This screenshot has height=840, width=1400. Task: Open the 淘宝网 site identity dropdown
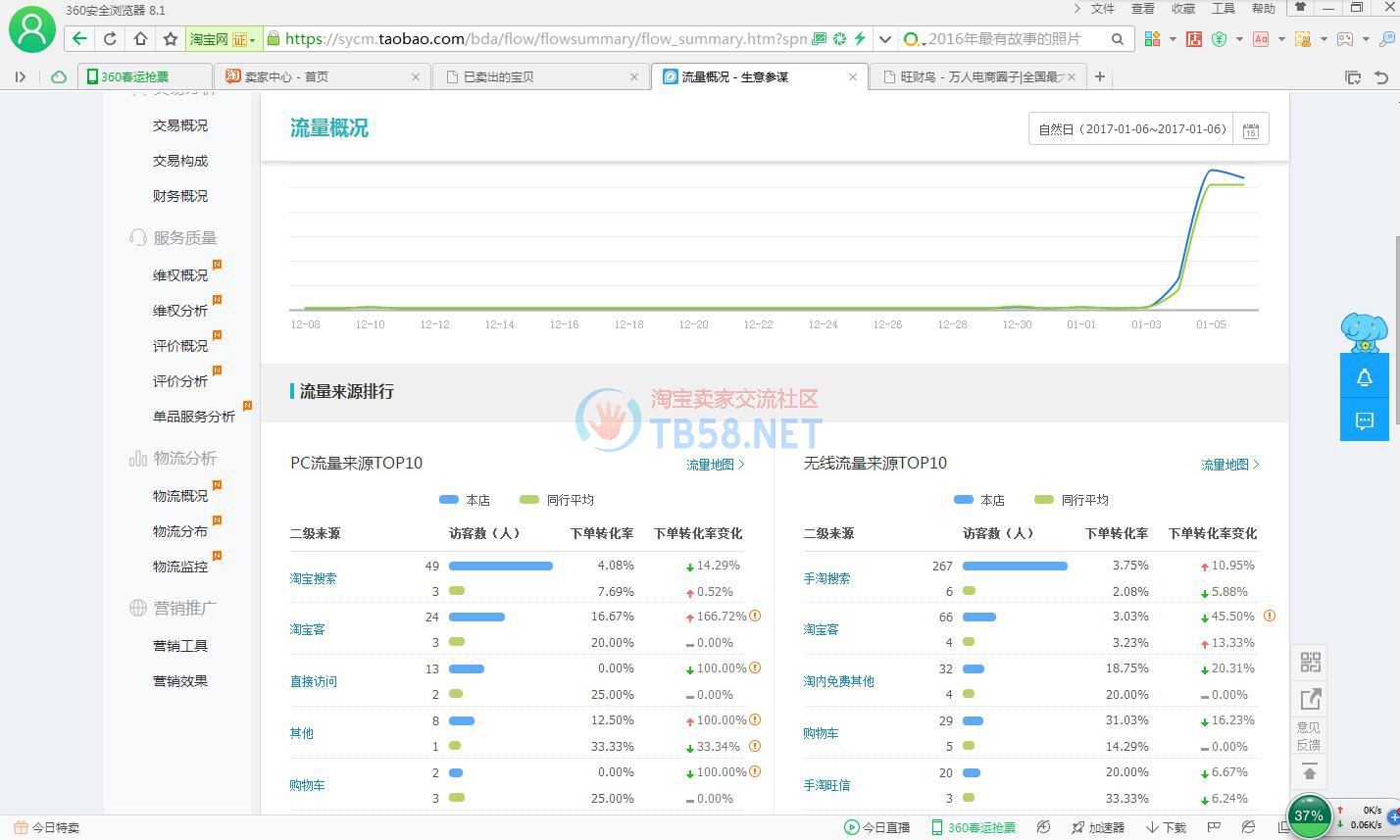[x=224, y=39]
